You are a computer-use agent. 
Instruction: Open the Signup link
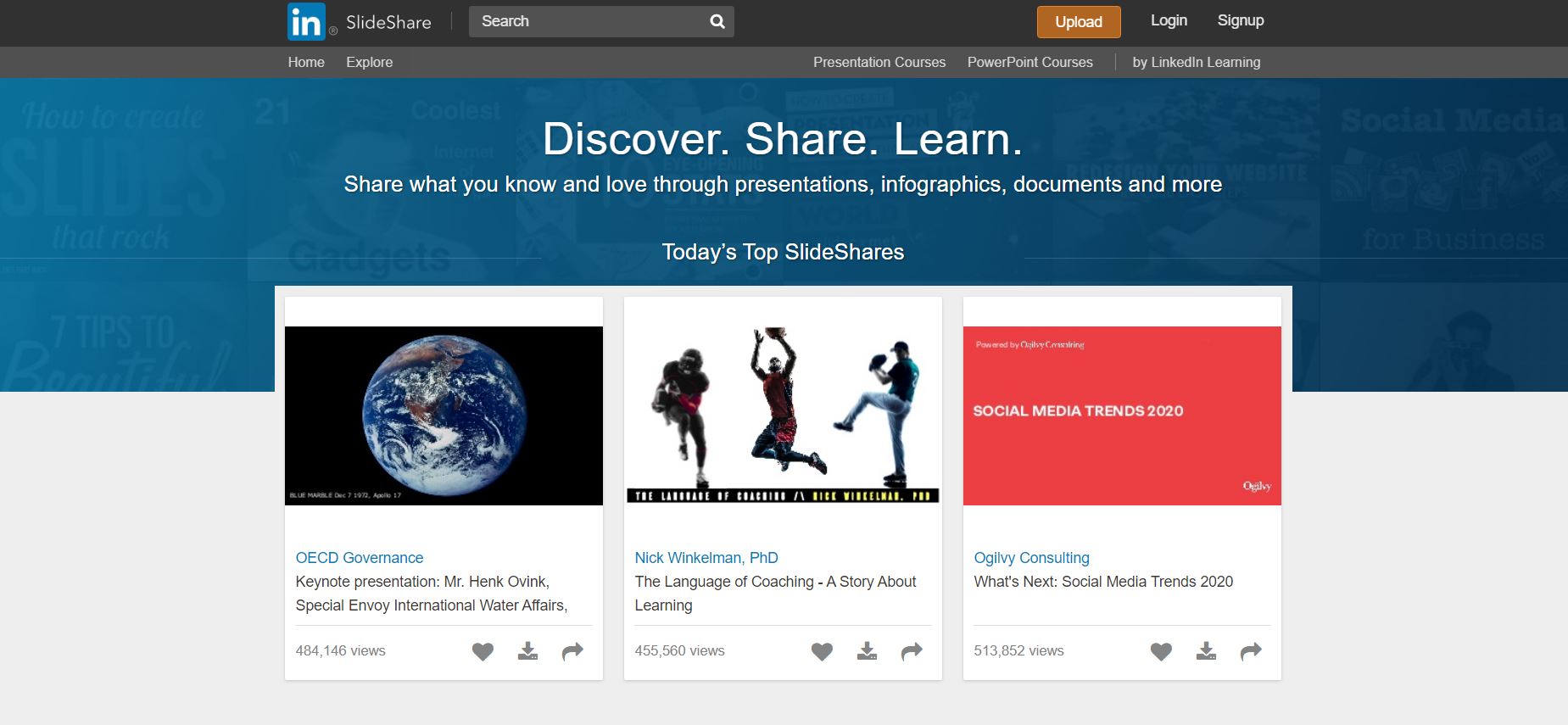1241,20
